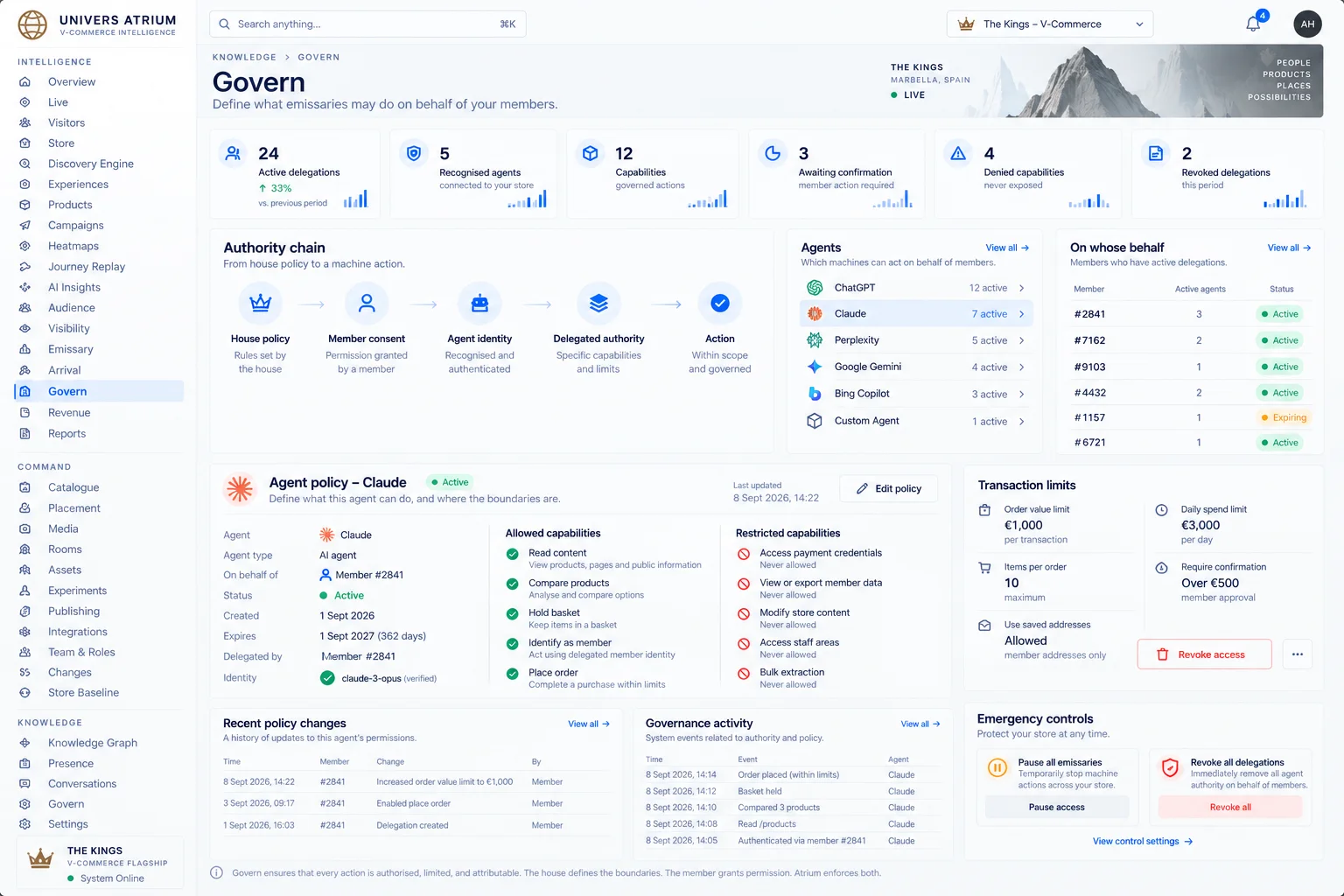Click the Order placed (within limits) event
Screen dimensions: 1344x896
coord(788,774)
